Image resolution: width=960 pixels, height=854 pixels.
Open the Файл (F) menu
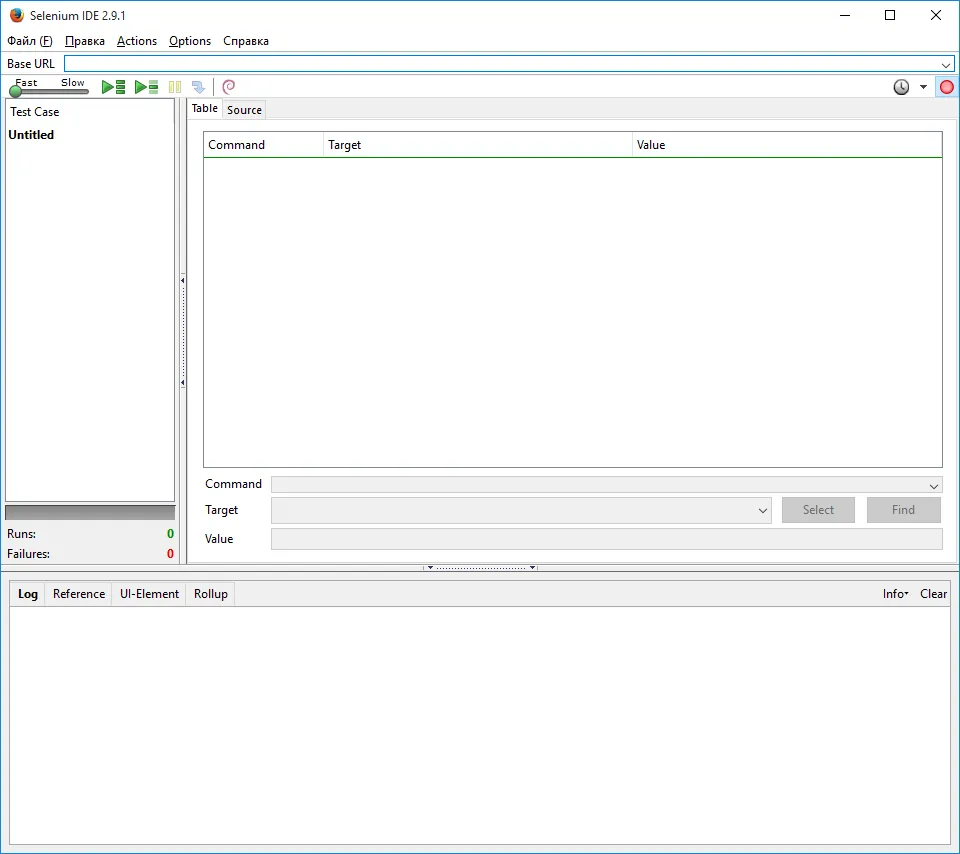click(30, 41)
